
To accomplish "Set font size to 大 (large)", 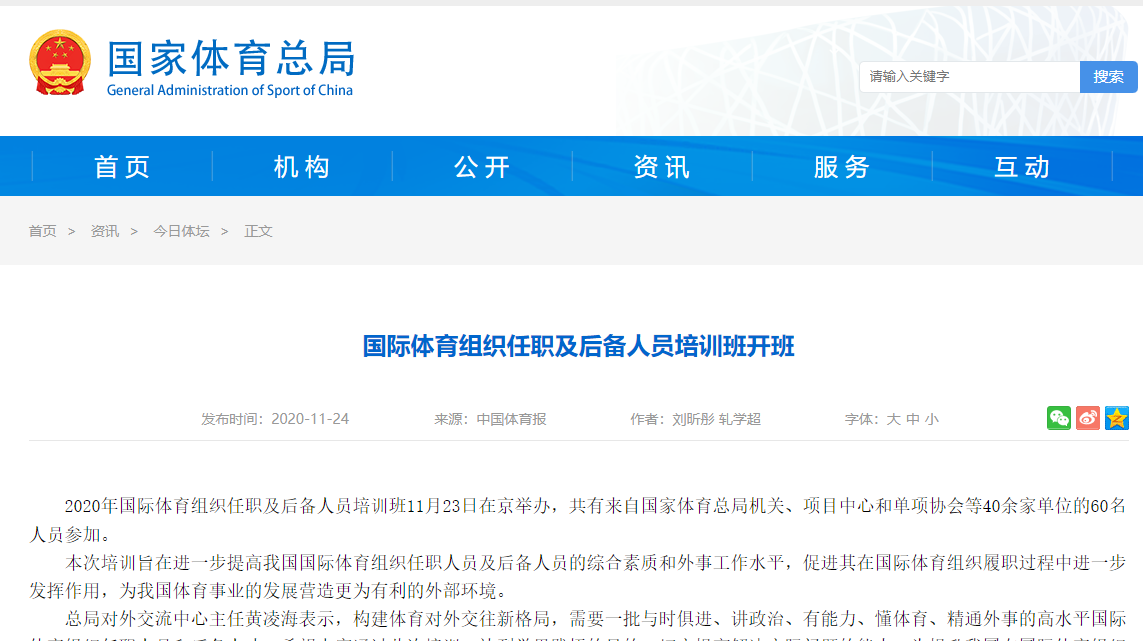I will (x=893, y=419).
